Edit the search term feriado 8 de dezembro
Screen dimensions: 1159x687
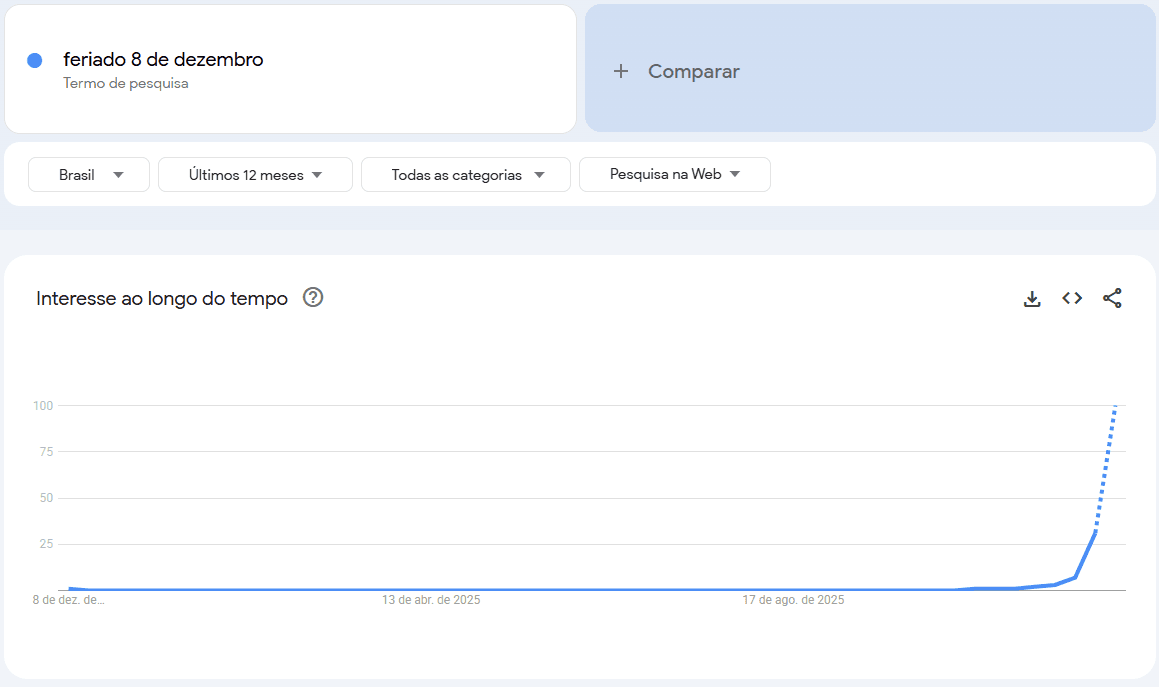click(163, 60)
